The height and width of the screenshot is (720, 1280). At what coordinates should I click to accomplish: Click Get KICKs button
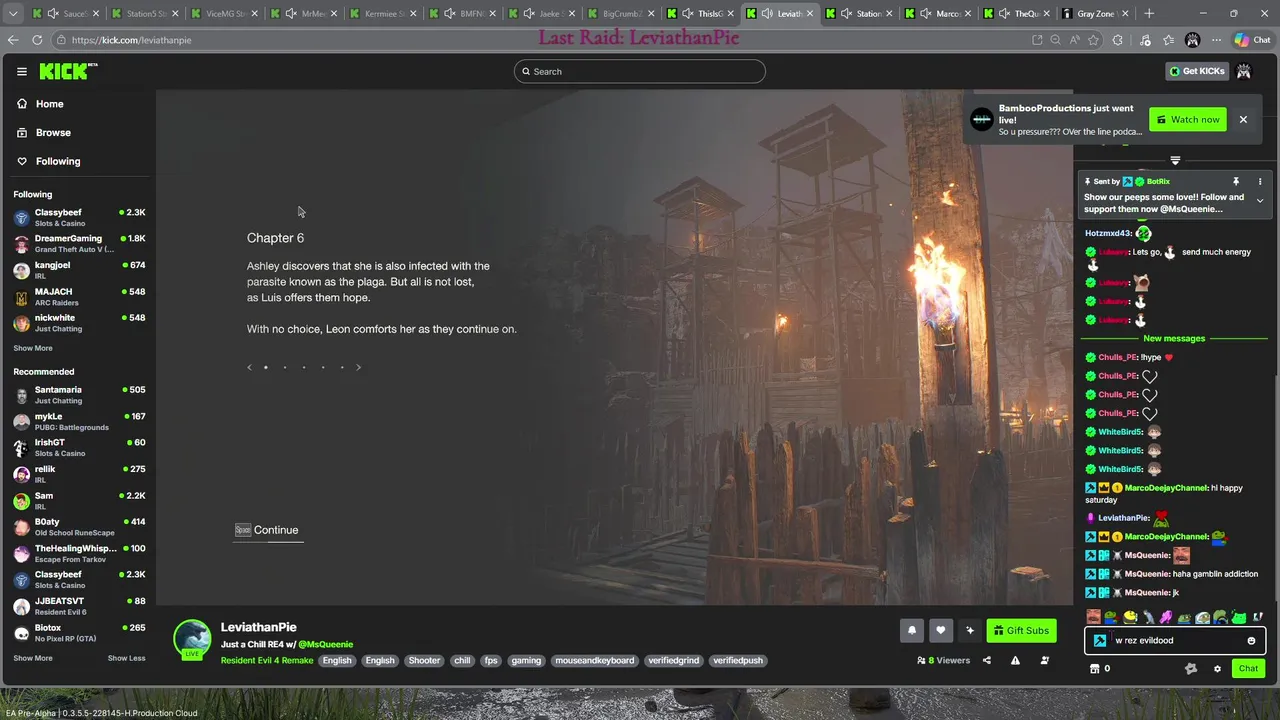(1197, 71)
